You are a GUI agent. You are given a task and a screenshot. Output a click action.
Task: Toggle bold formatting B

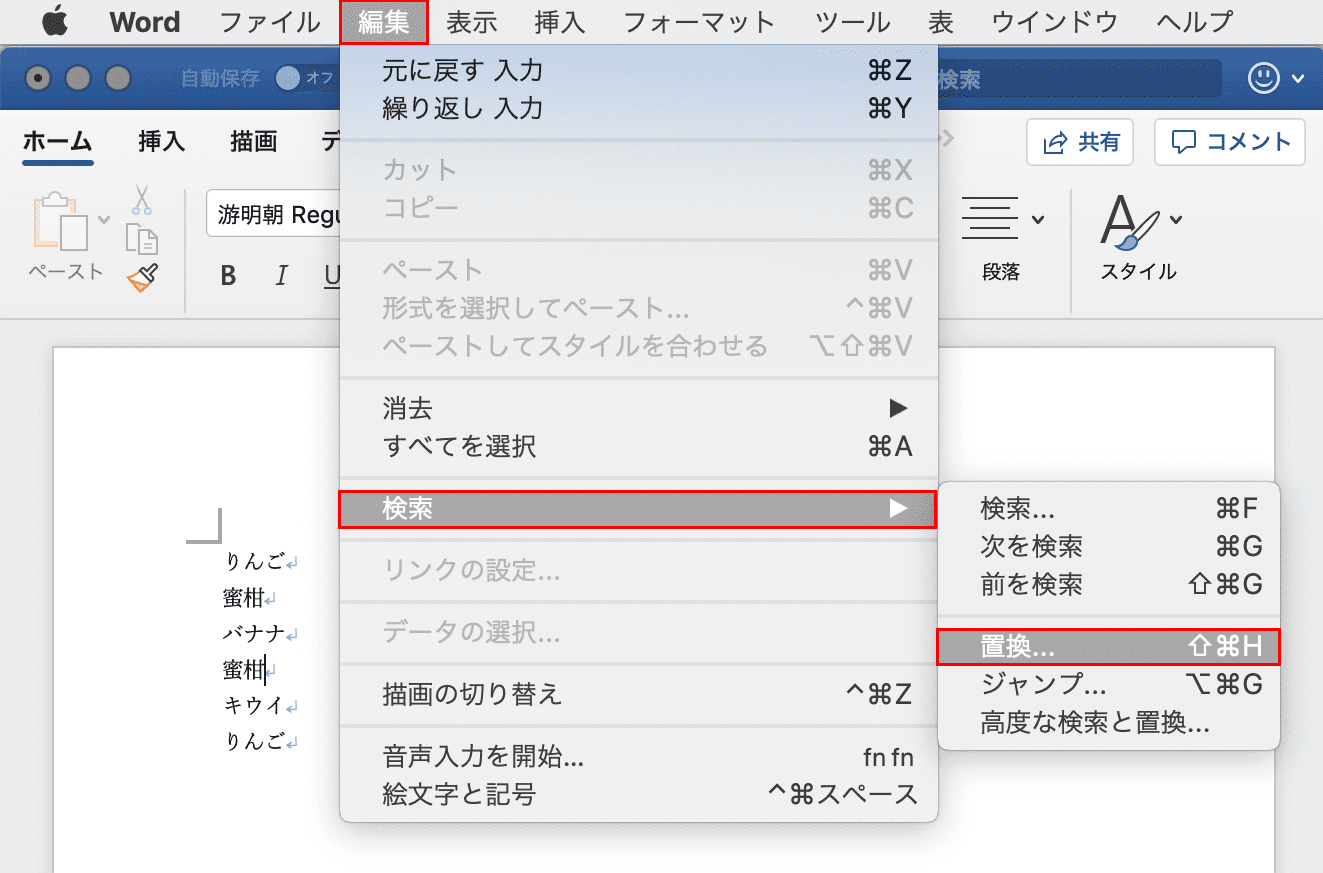228,275
